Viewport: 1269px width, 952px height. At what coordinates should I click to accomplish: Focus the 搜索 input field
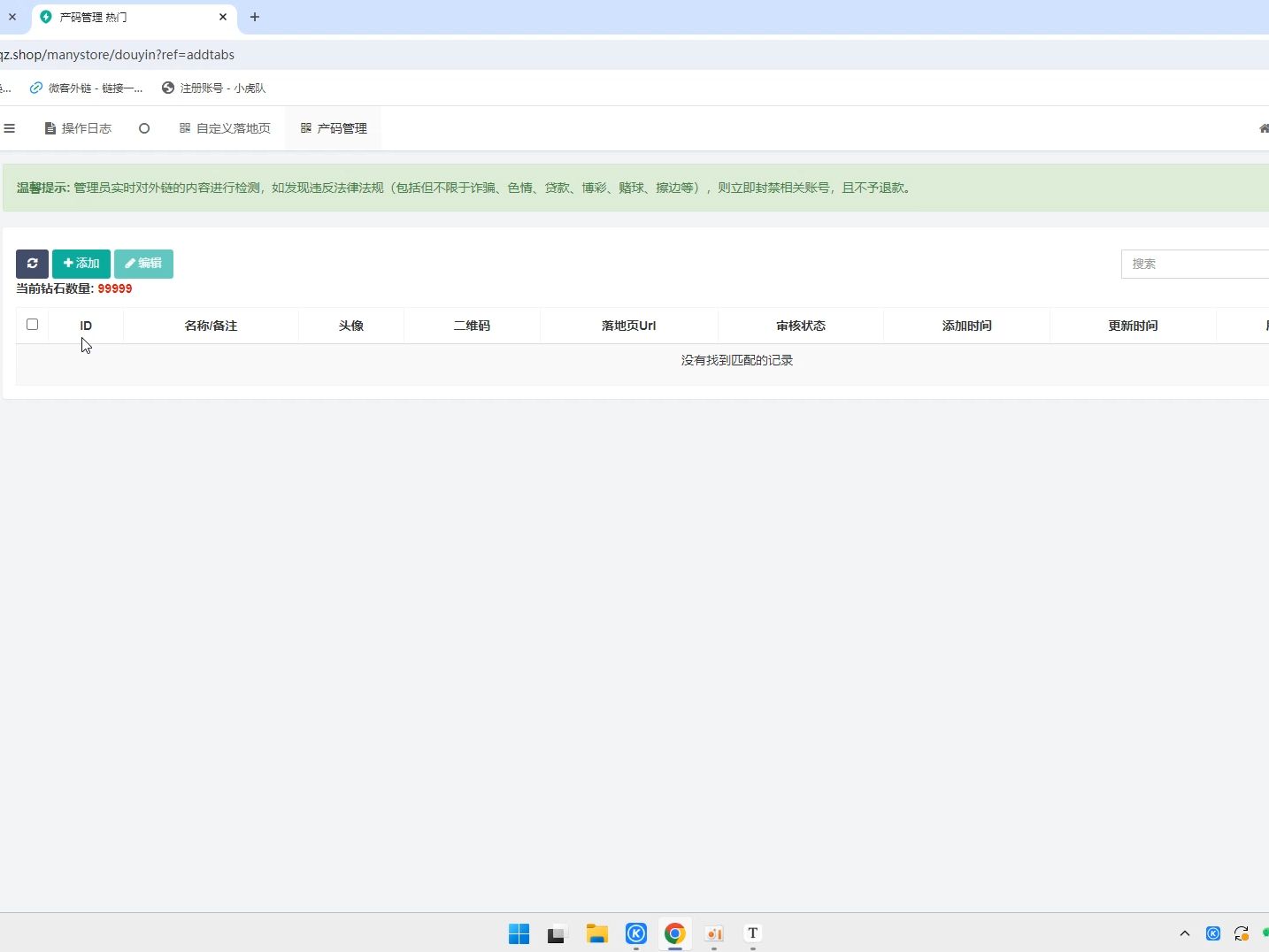pyautogui.click(x=1195, y=264)
